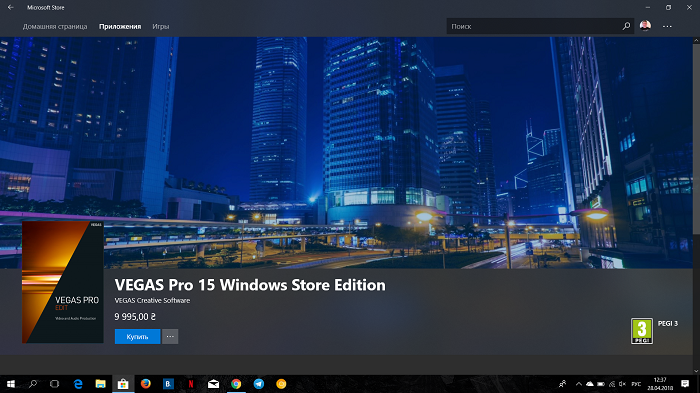Open the orange circle app on the taskbar

tap(281, 384)
